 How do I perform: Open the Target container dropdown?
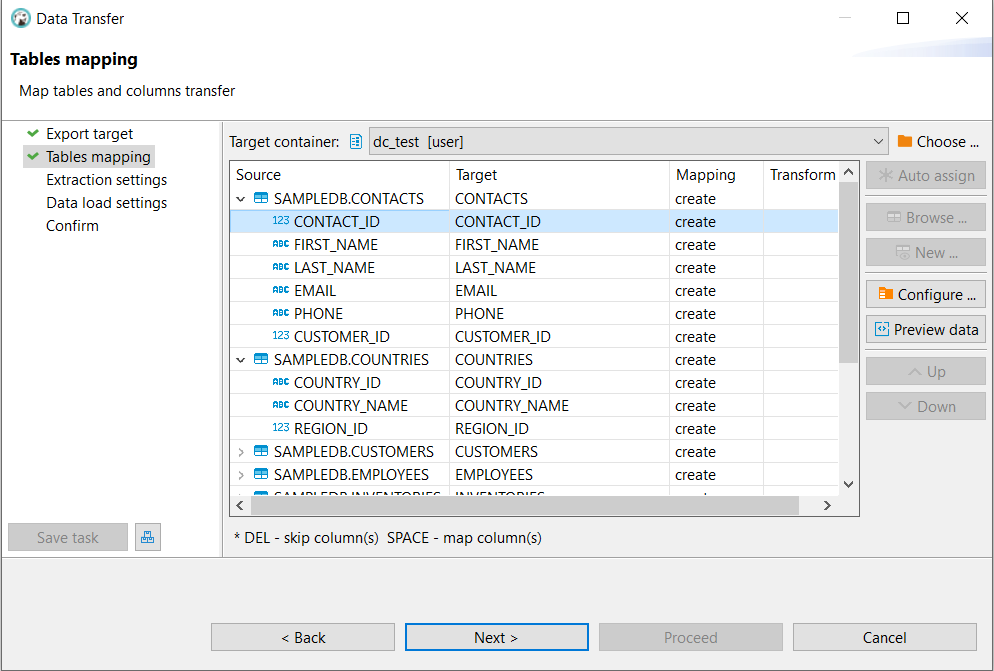click(x=629, y=141)
